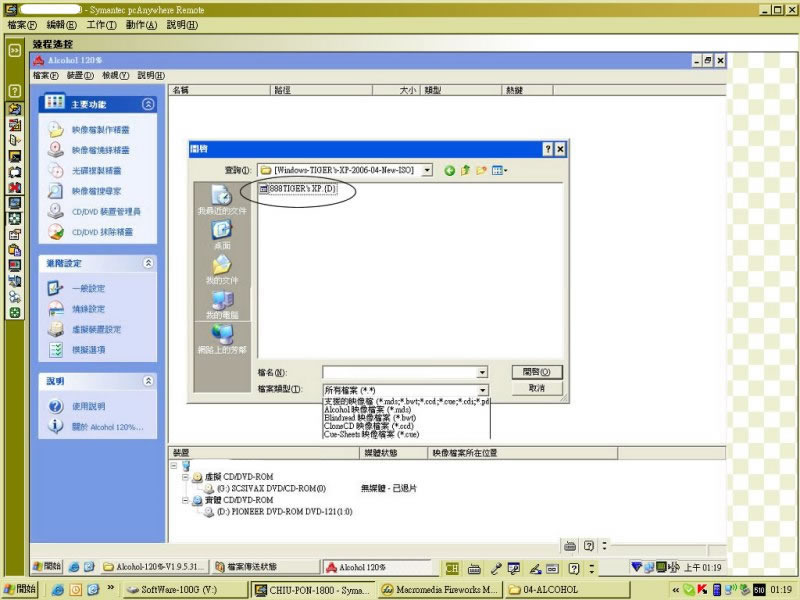The height and width of the screenshot is (600, 800).
Task: Open CD/DVD 裝置管理員 in Alcohol sidebar
Action: (x=106, y=212)
